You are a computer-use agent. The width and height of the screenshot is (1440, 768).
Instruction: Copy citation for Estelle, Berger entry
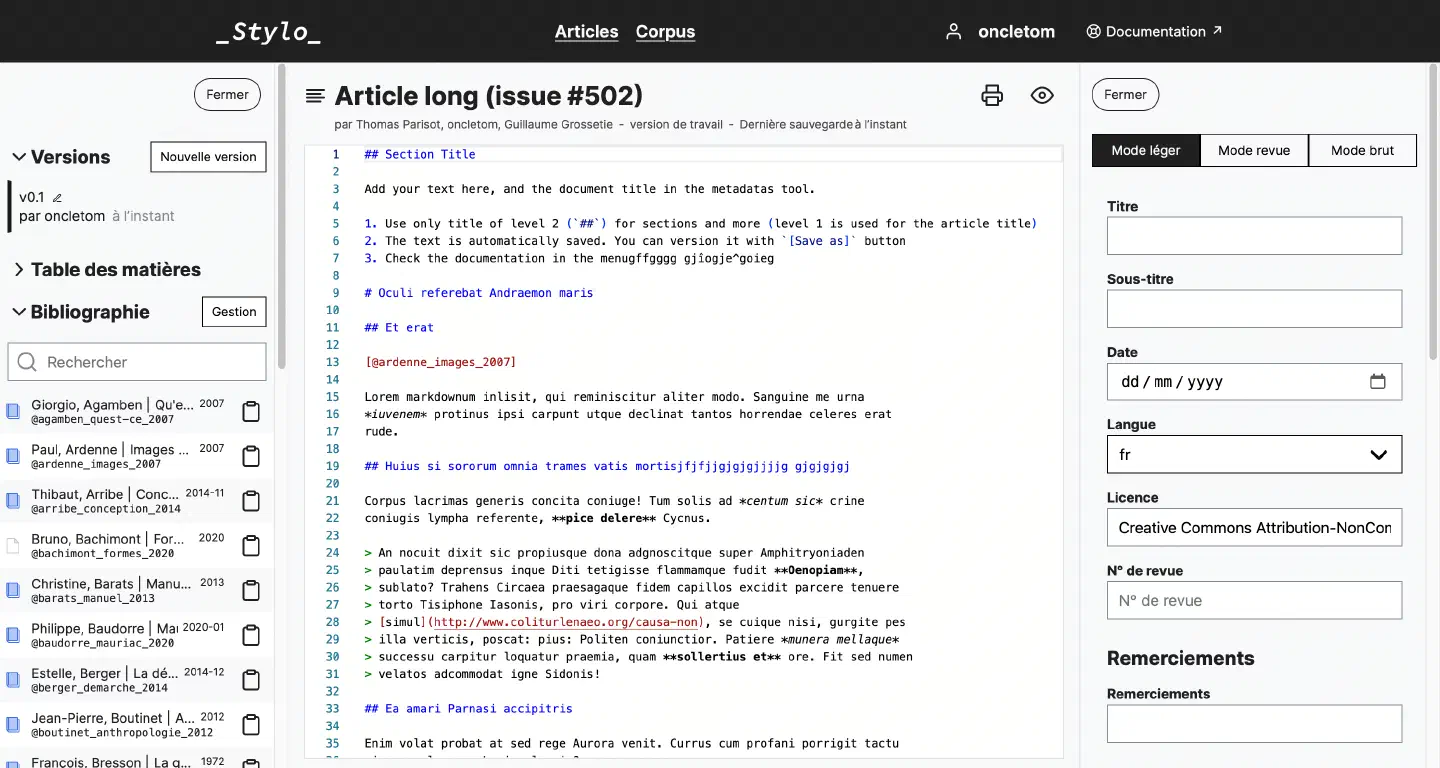[252, 680]
